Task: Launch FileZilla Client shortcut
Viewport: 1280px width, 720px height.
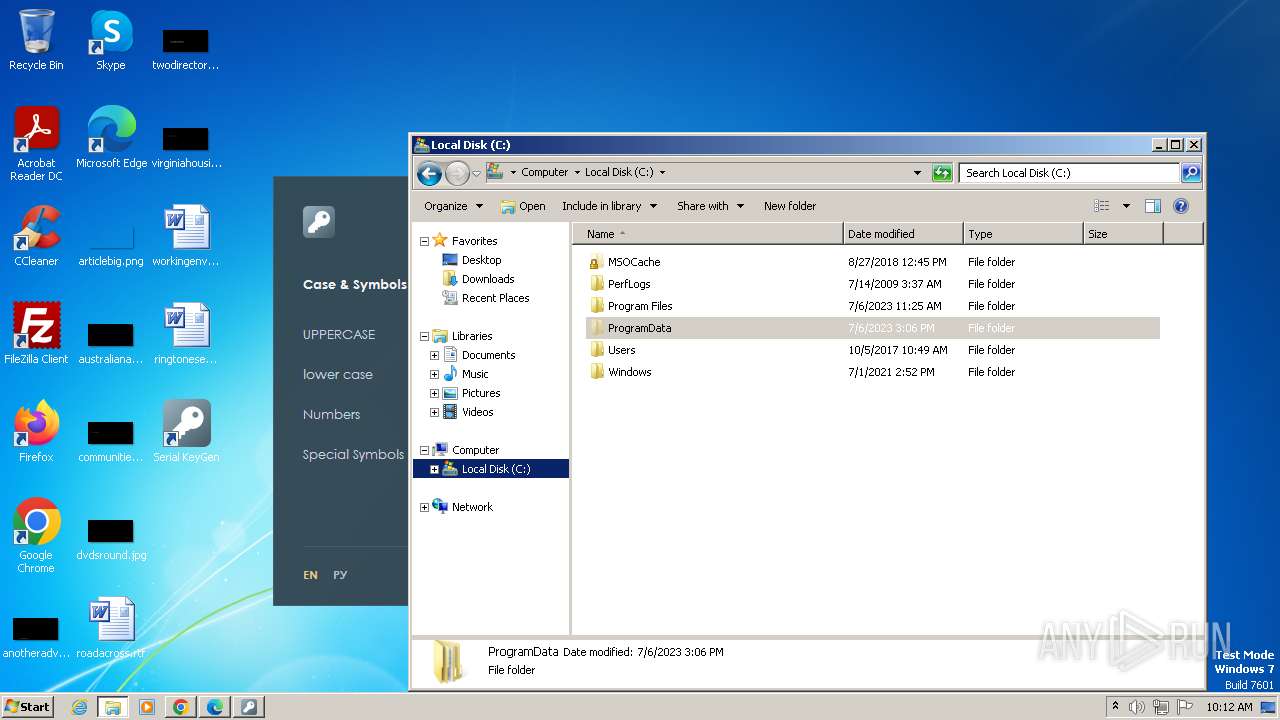Action: point(36,334)
